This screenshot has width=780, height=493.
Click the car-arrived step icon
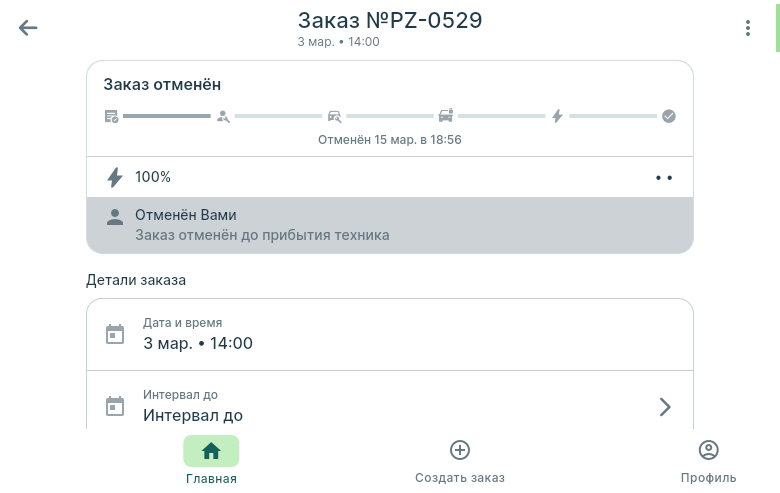click(446, 116)
